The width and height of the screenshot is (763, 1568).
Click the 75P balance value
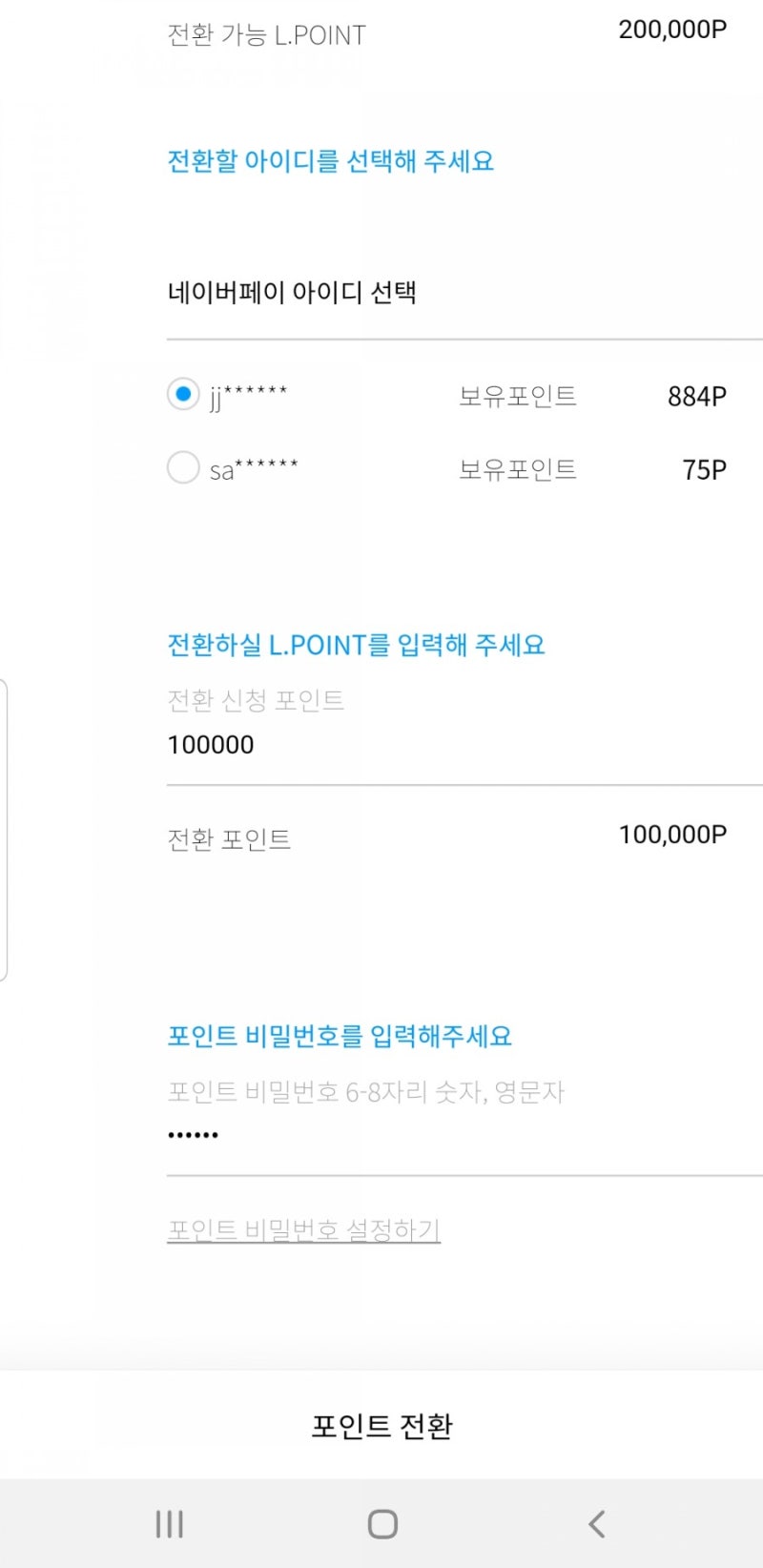pyautogui.click(x=704, y=469)
